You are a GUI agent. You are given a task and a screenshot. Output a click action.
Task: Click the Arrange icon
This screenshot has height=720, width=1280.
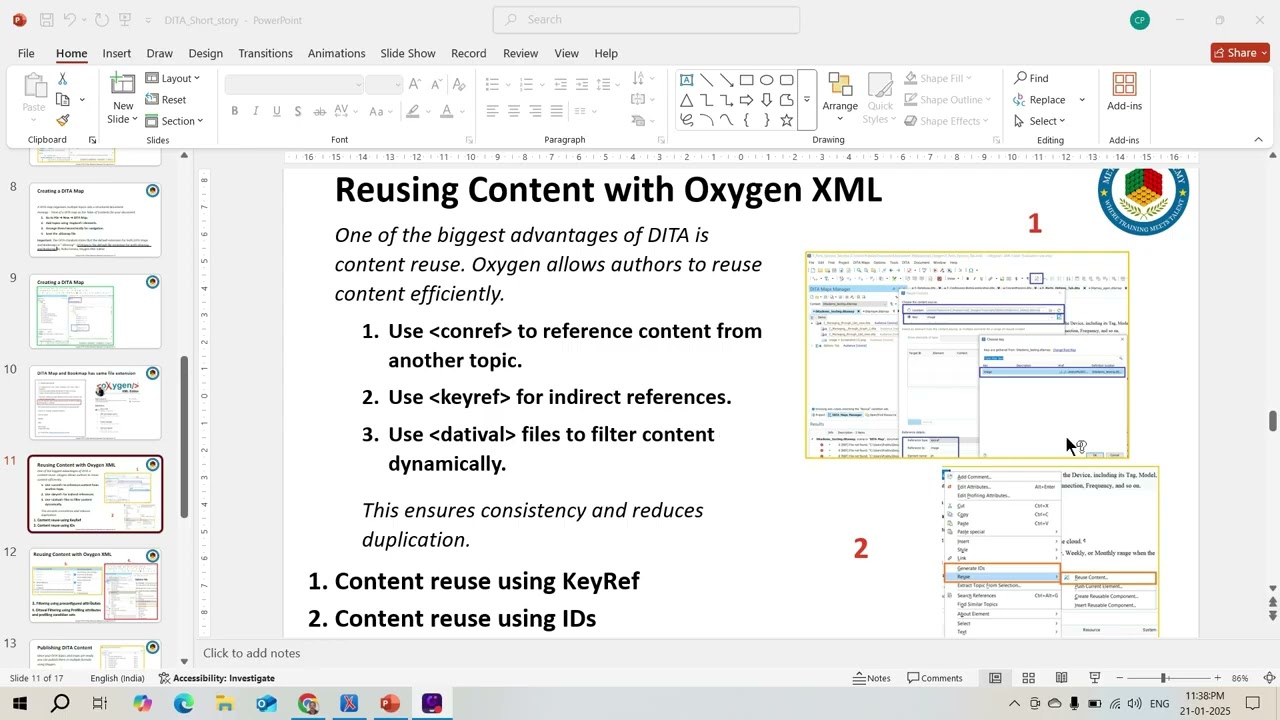pyautogui.click(x=840, y=86)
